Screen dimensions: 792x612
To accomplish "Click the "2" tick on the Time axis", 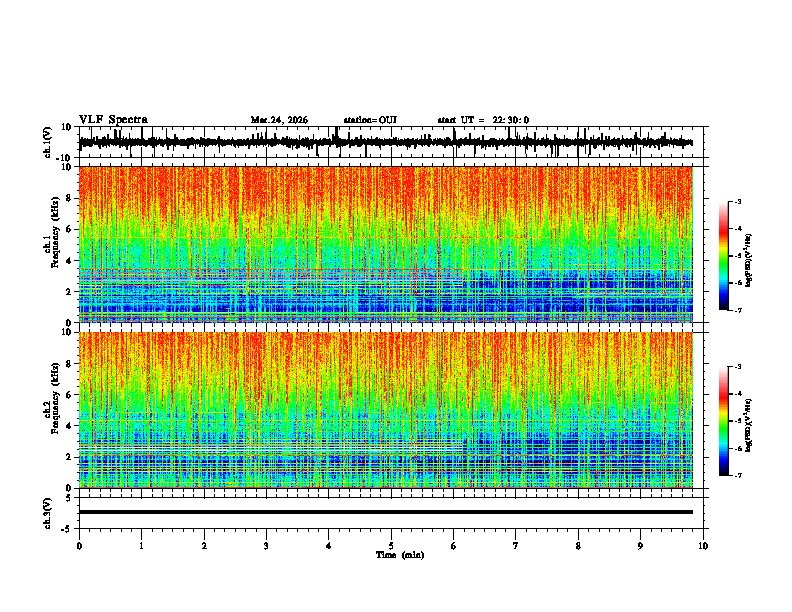I will pos(204,546).
